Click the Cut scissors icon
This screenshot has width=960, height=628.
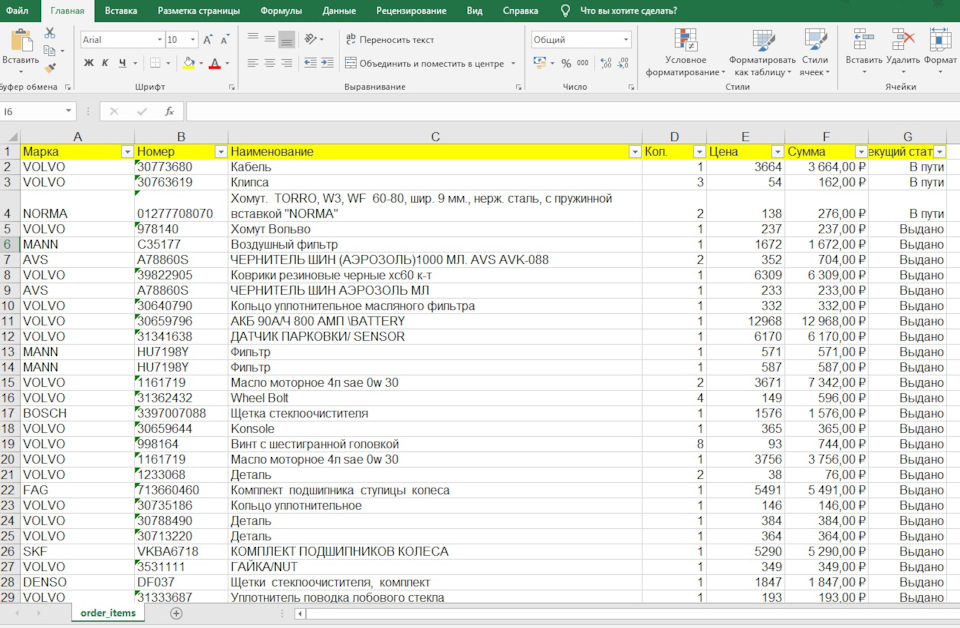[x=50, y=33]
